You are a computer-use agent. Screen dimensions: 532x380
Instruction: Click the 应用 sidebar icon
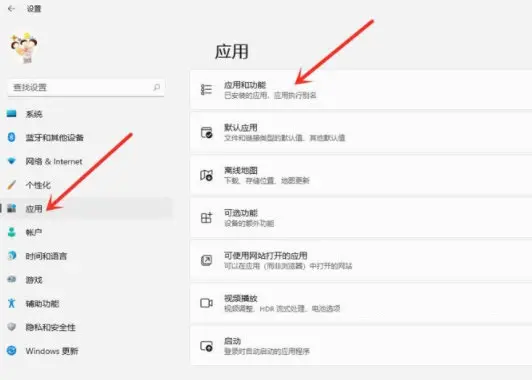pos(12,208)
